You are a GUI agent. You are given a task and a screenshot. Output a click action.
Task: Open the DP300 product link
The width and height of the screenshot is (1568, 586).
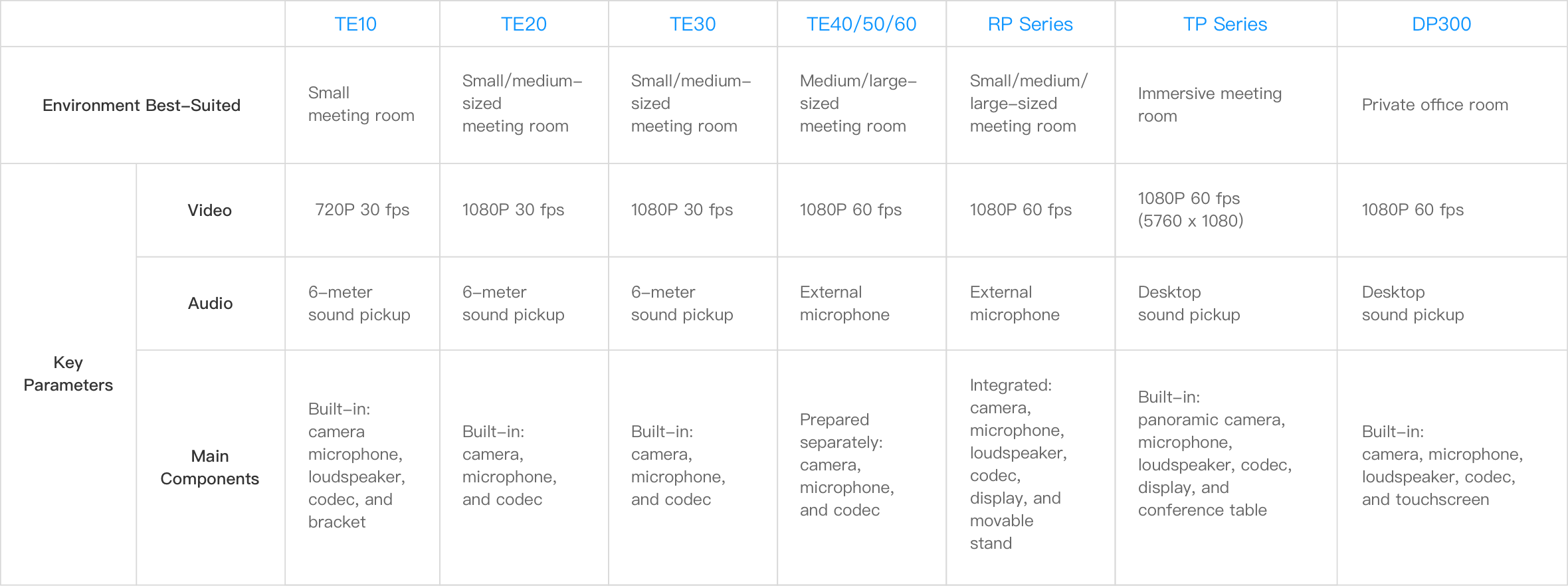pos(1441,25)
